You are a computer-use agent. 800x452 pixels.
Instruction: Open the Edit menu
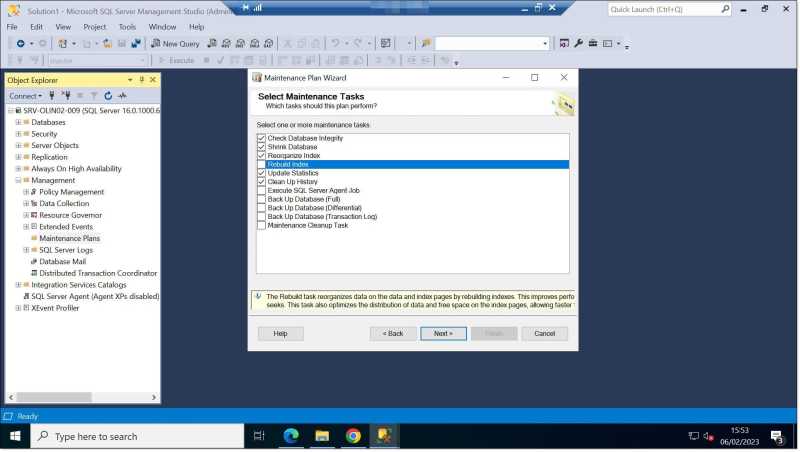click(36, 27)
